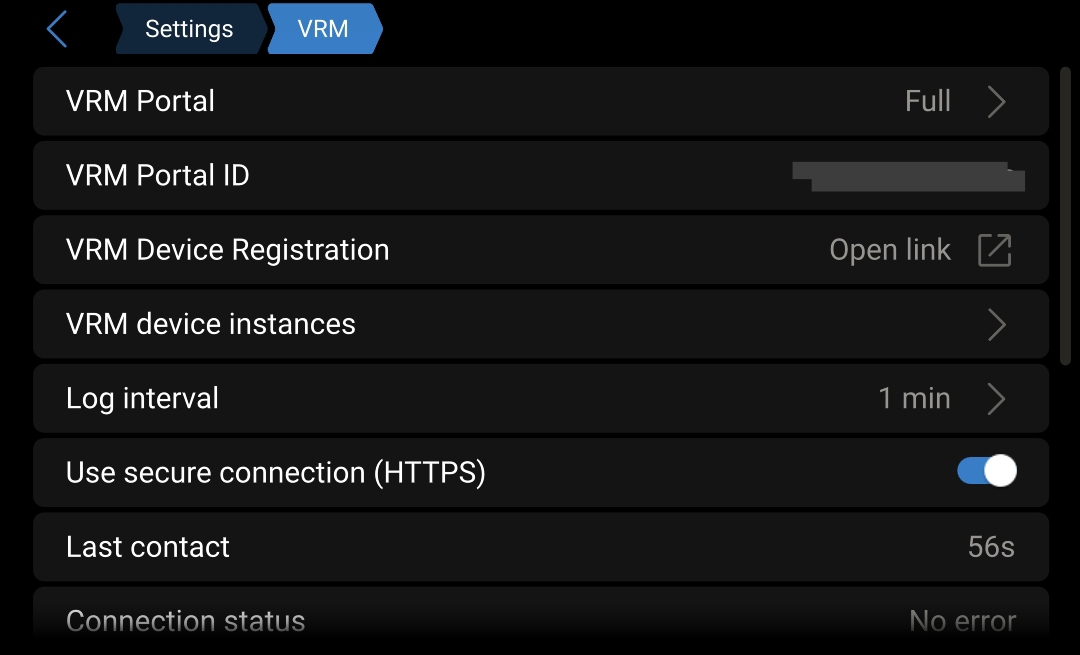Click the Full value for VRM Portal

[x=927, y=102]
